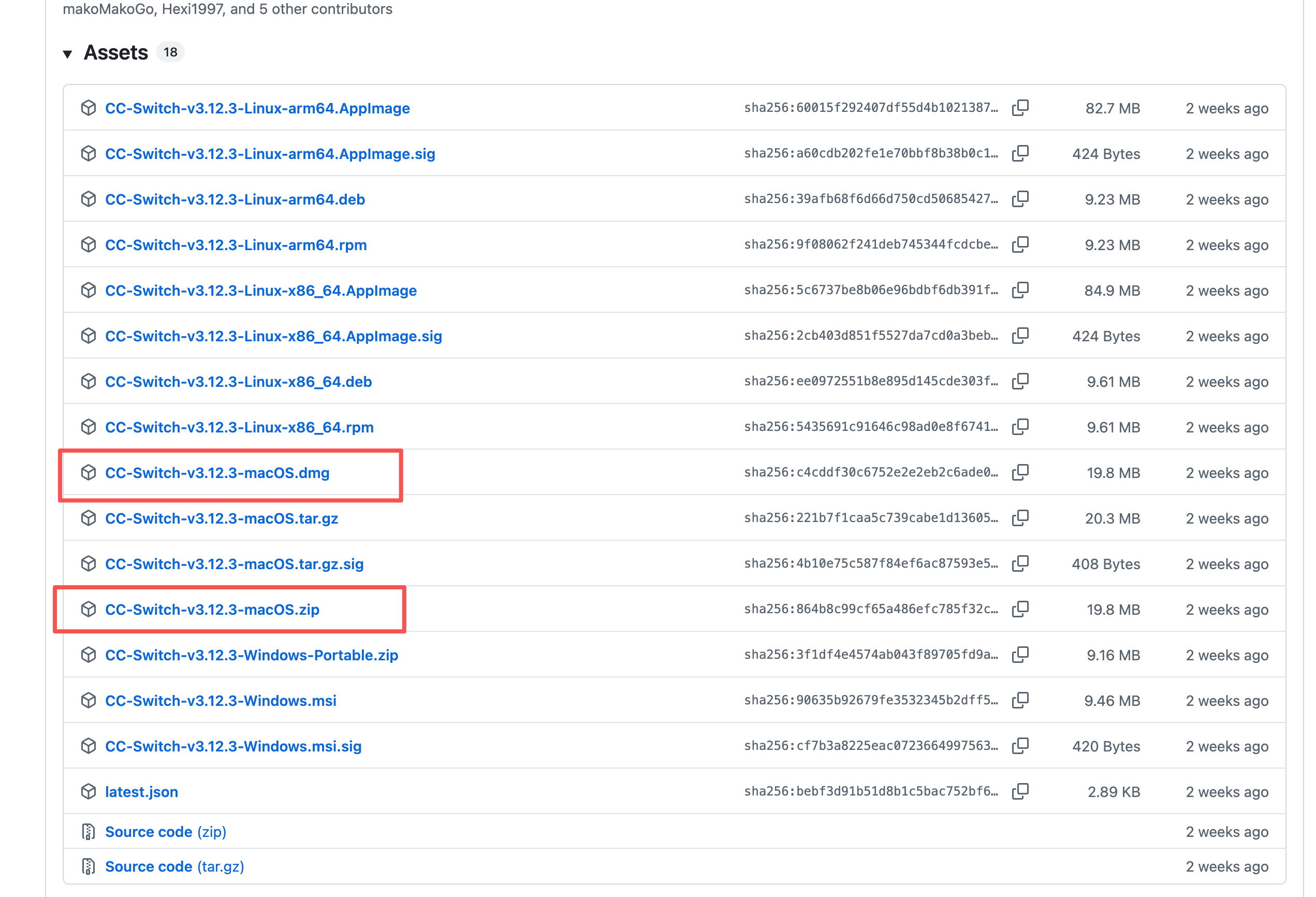Download CC-Switch-v3.12.3-macOS.tar.gz
The image size is (1316, 897).
coord(222,518)
